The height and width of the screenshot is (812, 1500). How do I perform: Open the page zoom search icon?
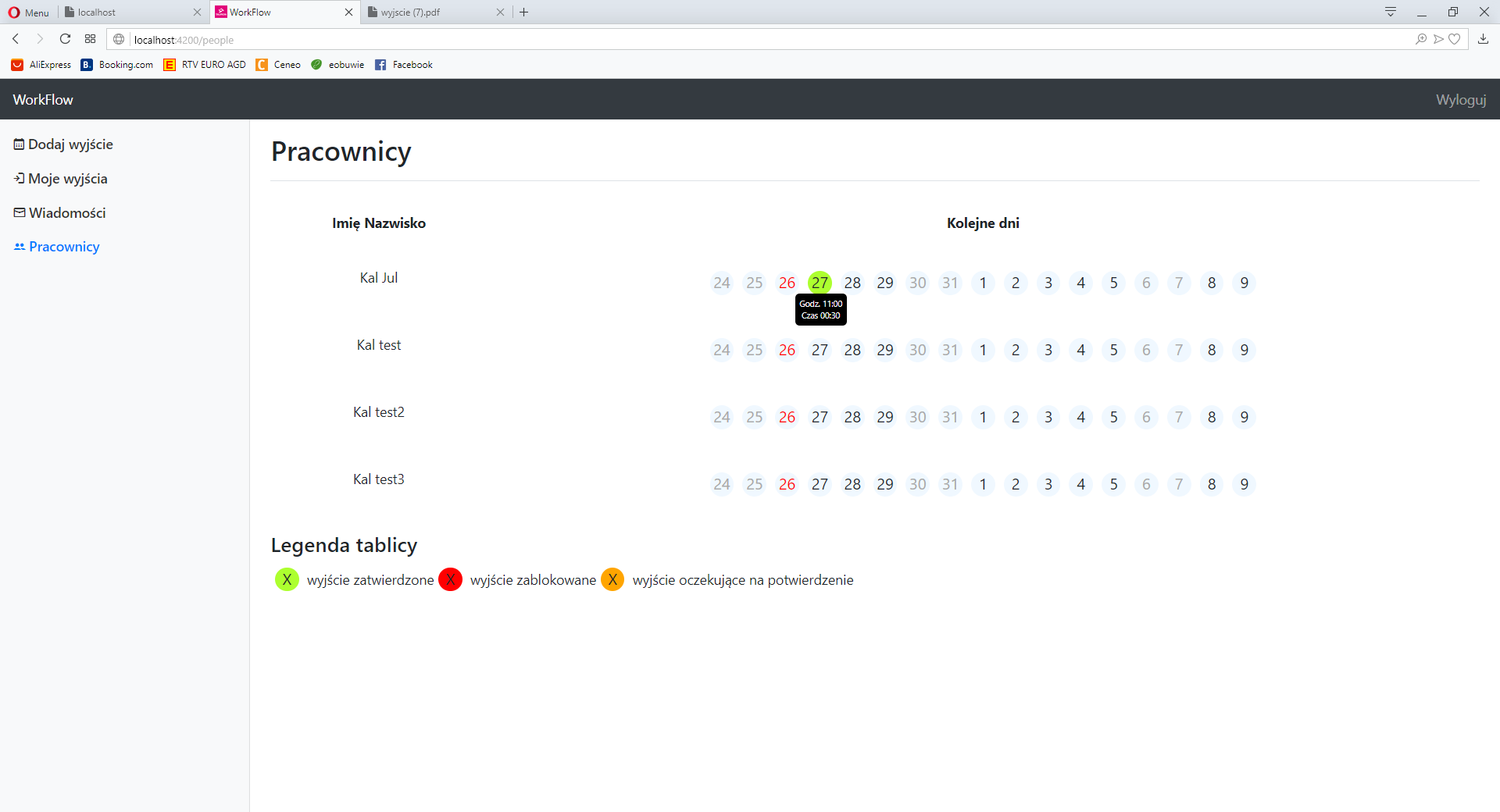(x=1421, y=39)
